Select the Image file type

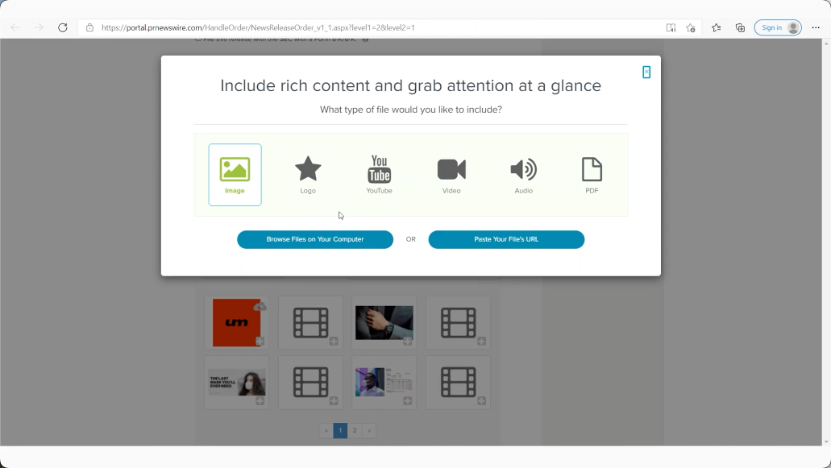pos(235,174)
